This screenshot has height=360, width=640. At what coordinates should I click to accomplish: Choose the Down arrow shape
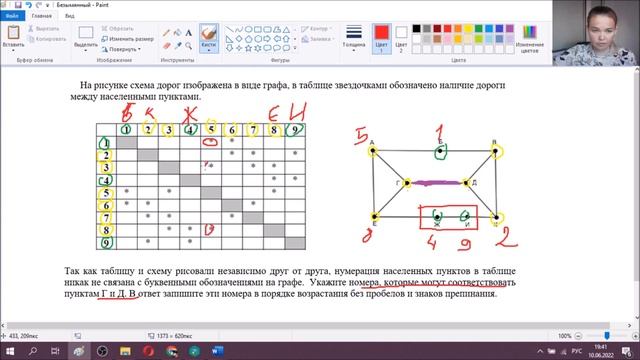coord(229,48)
